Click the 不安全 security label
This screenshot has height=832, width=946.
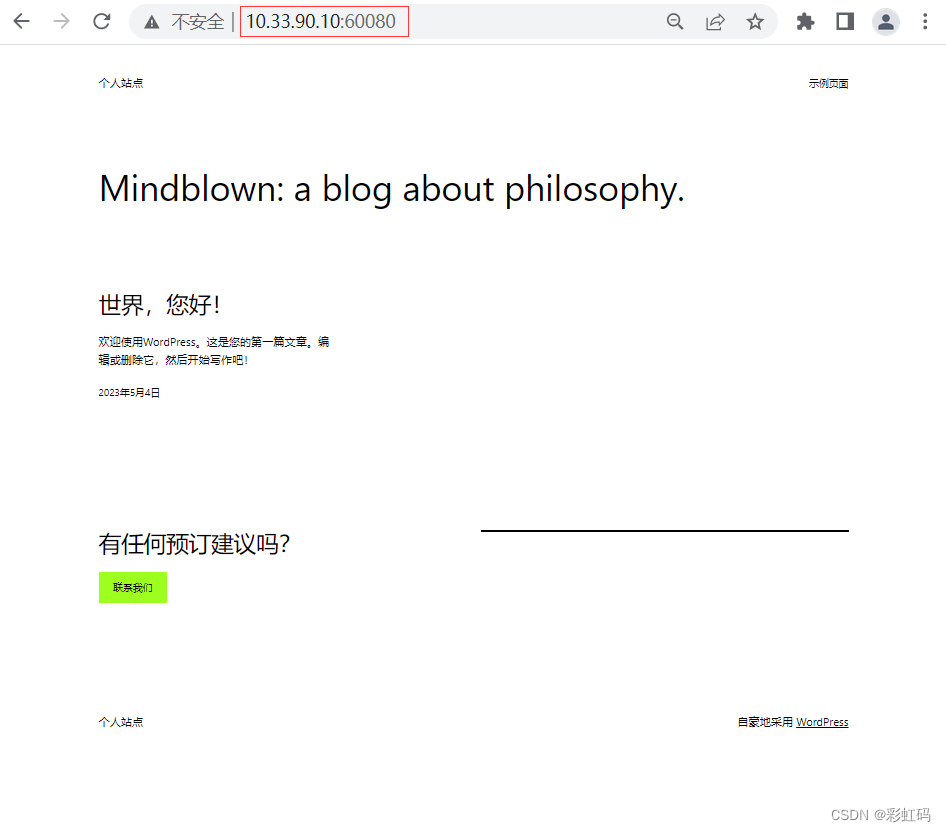pyautogui.click(x=197, y=22)
